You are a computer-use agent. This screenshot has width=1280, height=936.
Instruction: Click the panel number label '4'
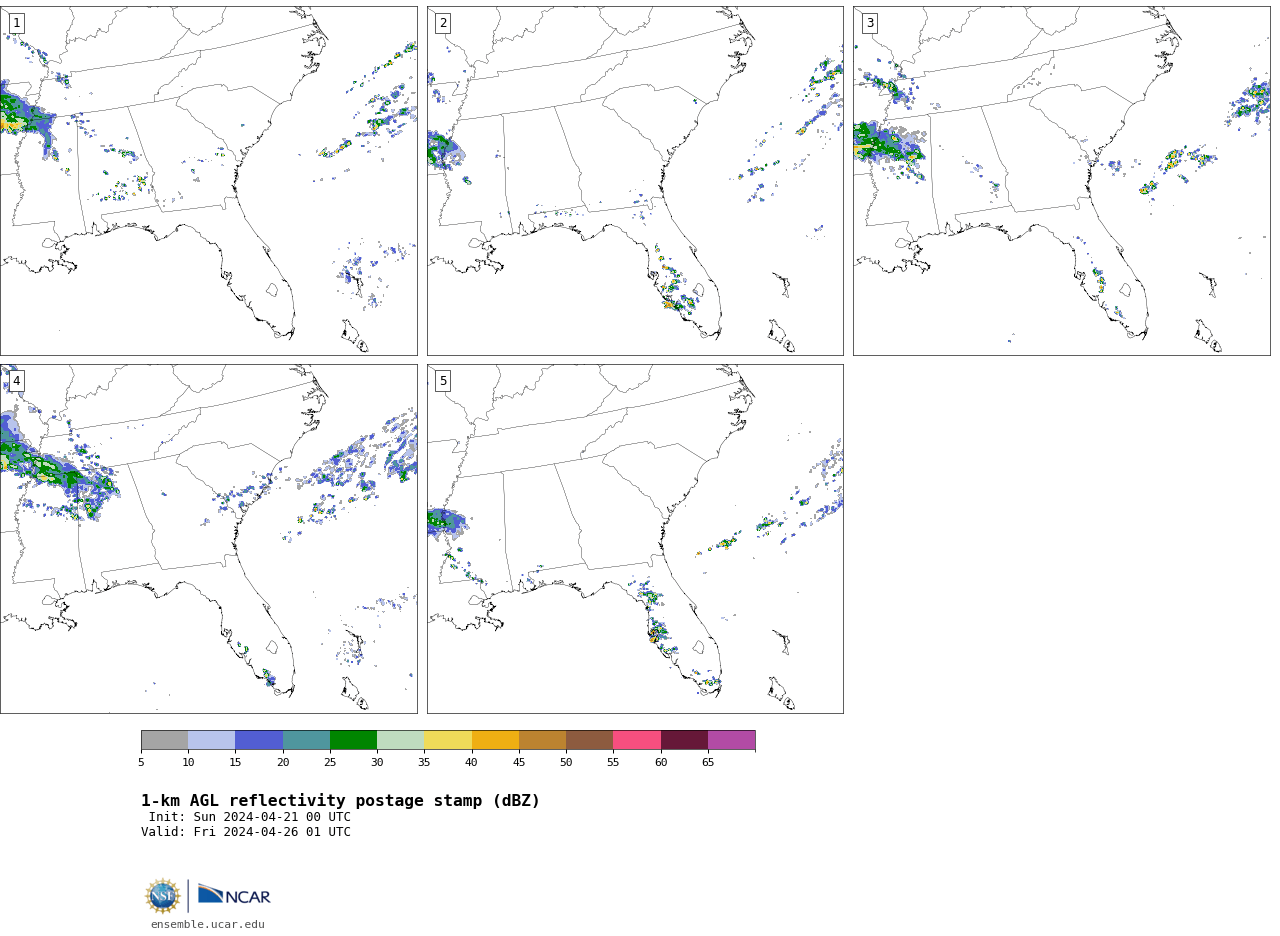pos(16,381)
